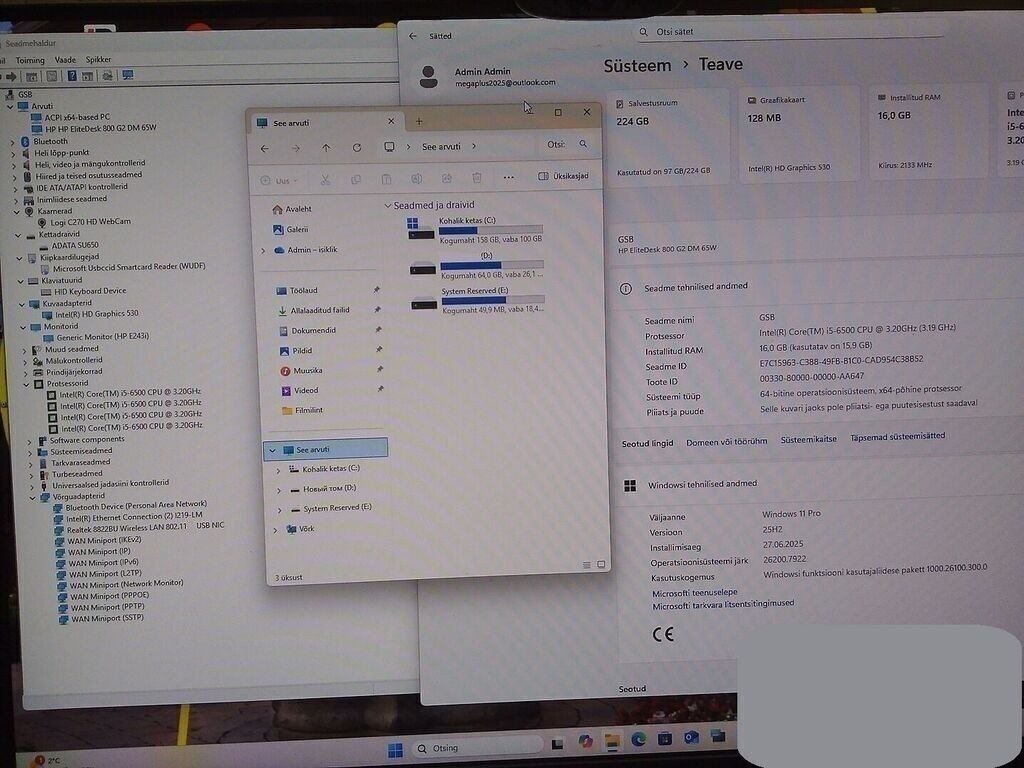Open the Graafikakaart 128 MB card
The width and height of the screenshot is (1024, 768).
click(799, 133)
